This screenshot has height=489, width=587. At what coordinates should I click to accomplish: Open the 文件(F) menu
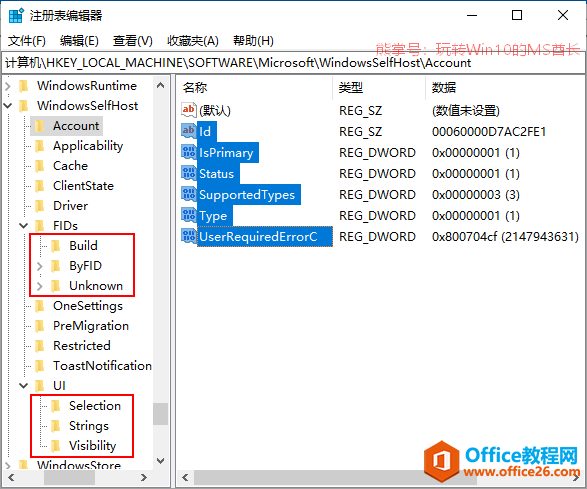pos(27,41)
